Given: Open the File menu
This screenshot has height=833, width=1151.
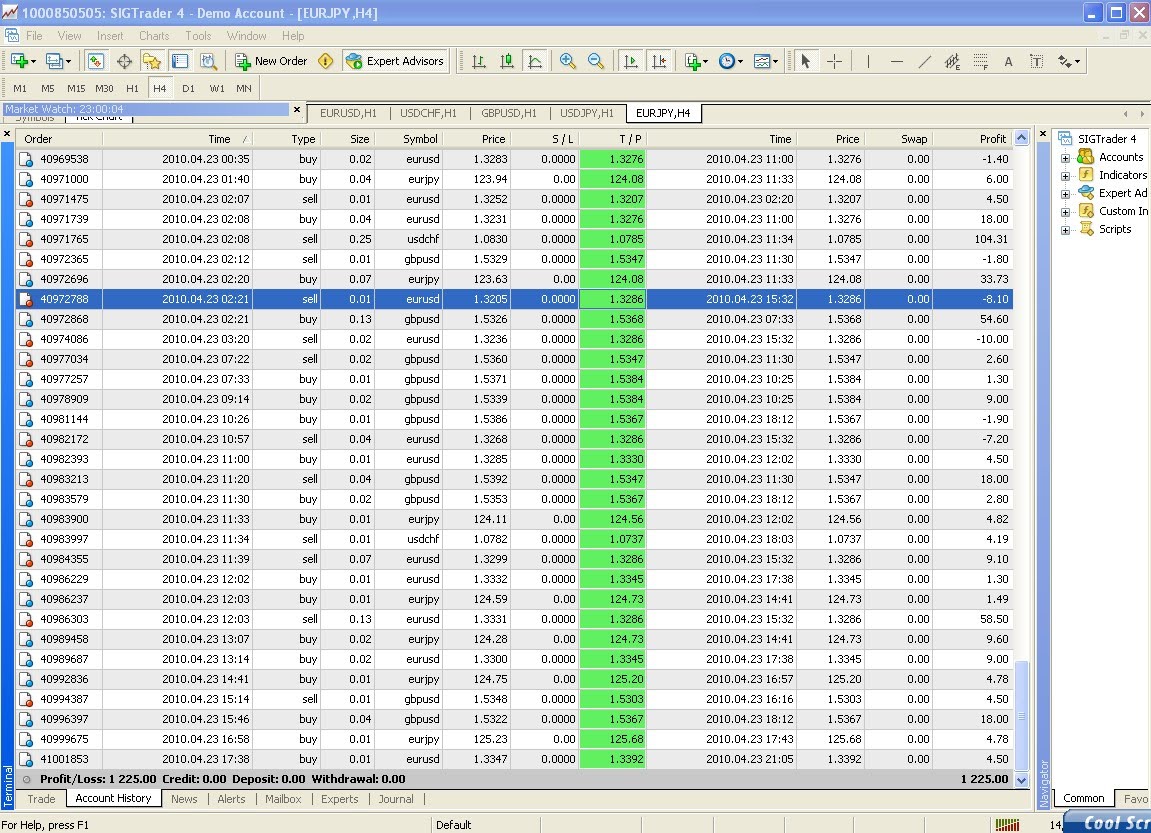Looking at the screenshot, I should pos(34,35).
